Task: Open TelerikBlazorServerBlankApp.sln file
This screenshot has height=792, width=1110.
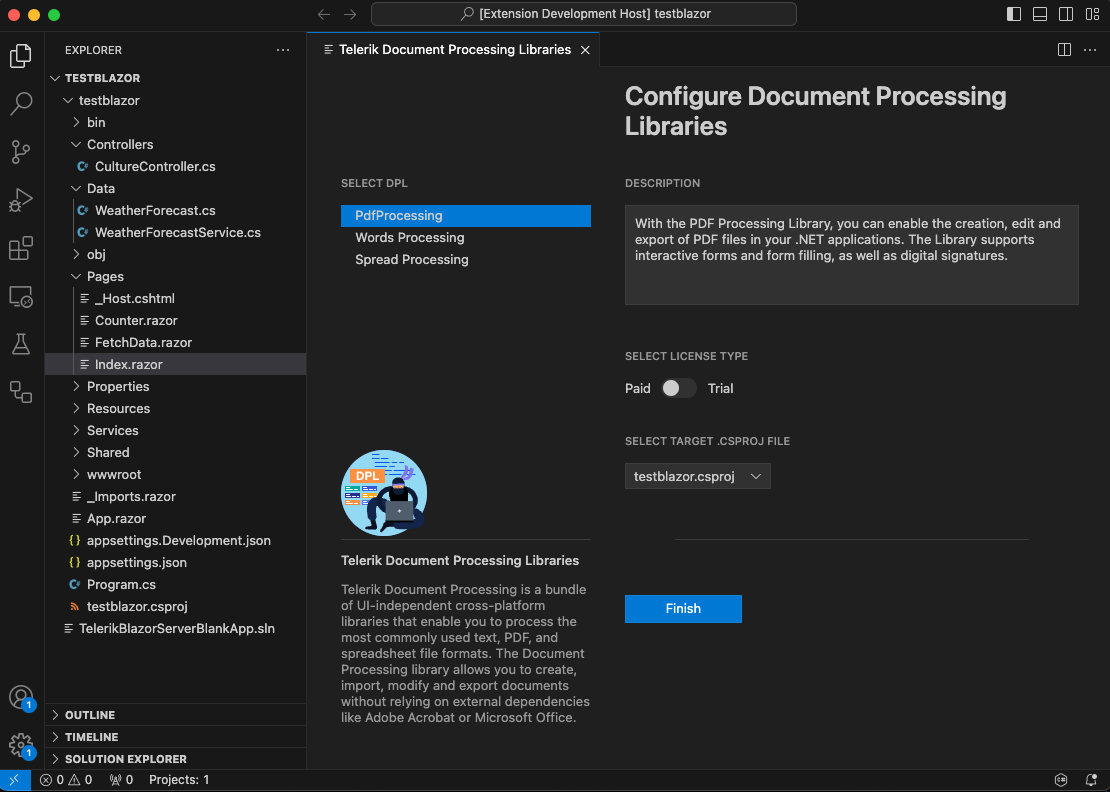Action: click(x=176, y=629)
